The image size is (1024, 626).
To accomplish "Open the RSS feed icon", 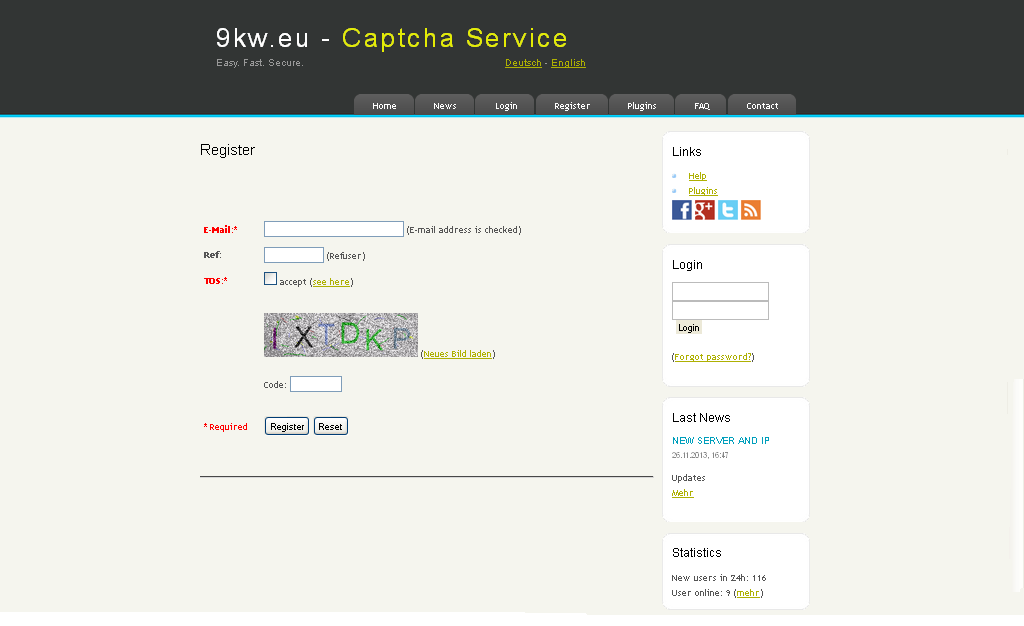I will 750,210.
